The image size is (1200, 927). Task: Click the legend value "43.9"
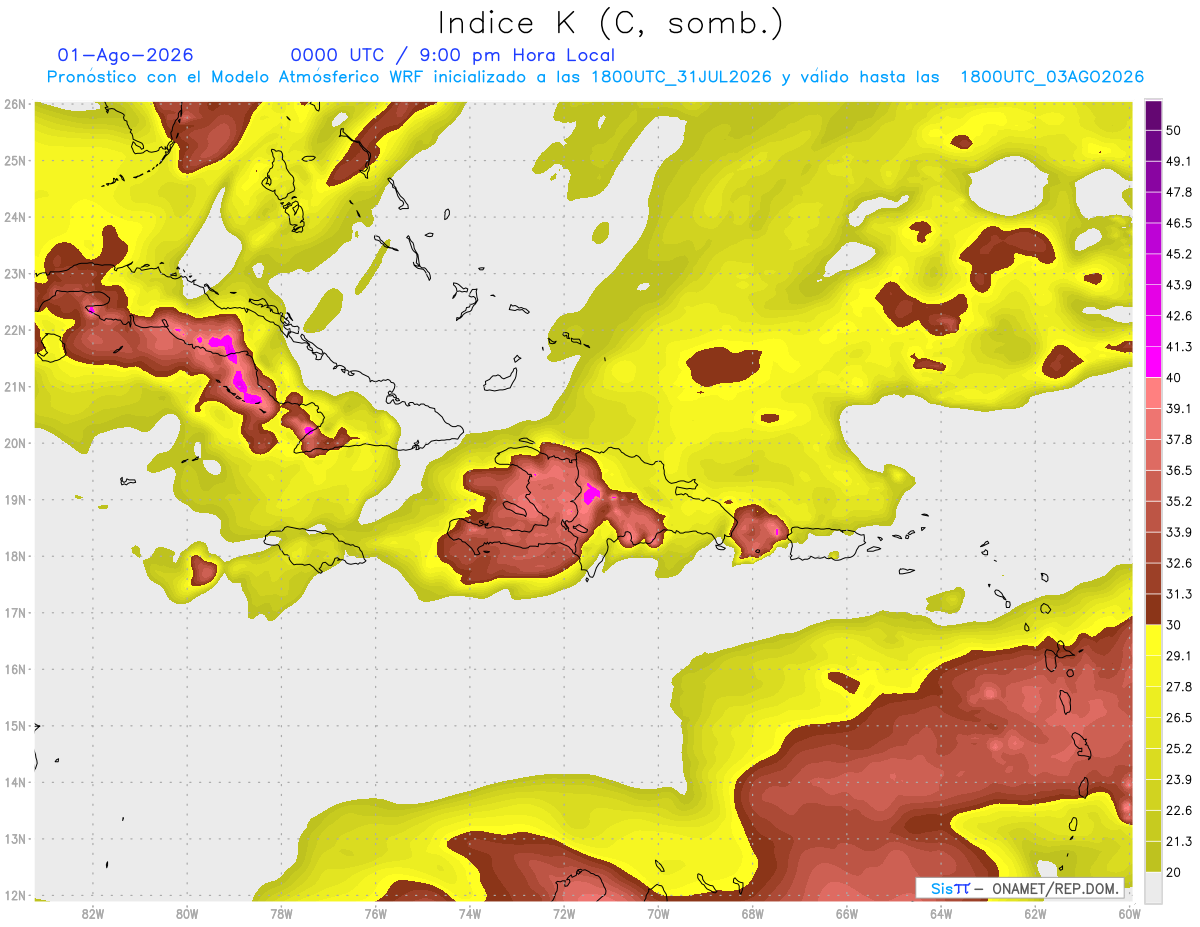pos(1178,285)
